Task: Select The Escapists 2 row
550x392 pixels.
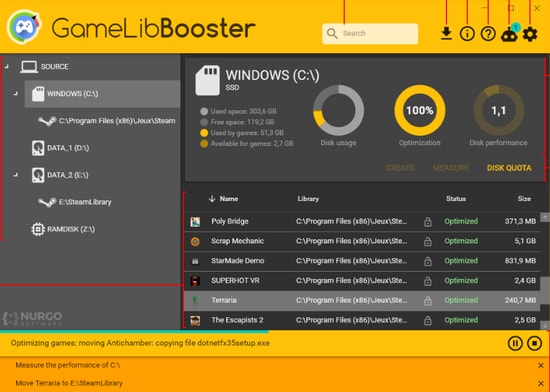Action: (x=362, y=320)
